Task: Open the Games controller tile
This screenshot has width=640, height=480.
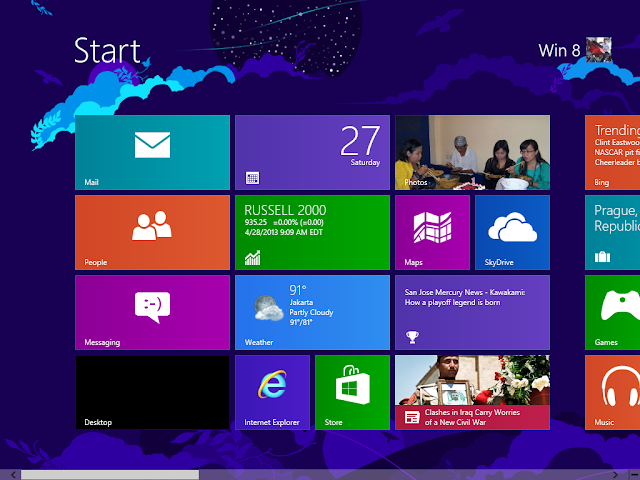Action: pyautogui.click(x=612, y=312)
